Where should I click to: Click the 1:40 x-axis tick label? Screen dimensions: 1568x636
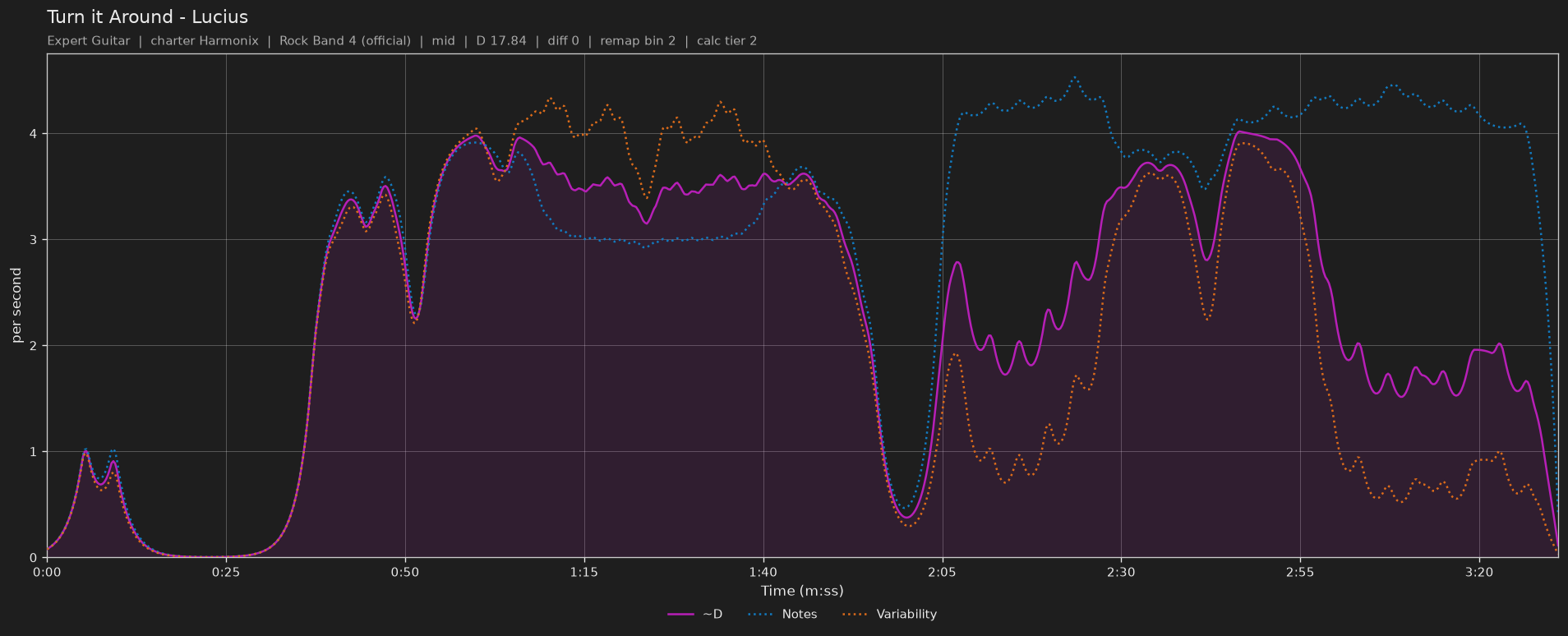[x=763, y=572]
